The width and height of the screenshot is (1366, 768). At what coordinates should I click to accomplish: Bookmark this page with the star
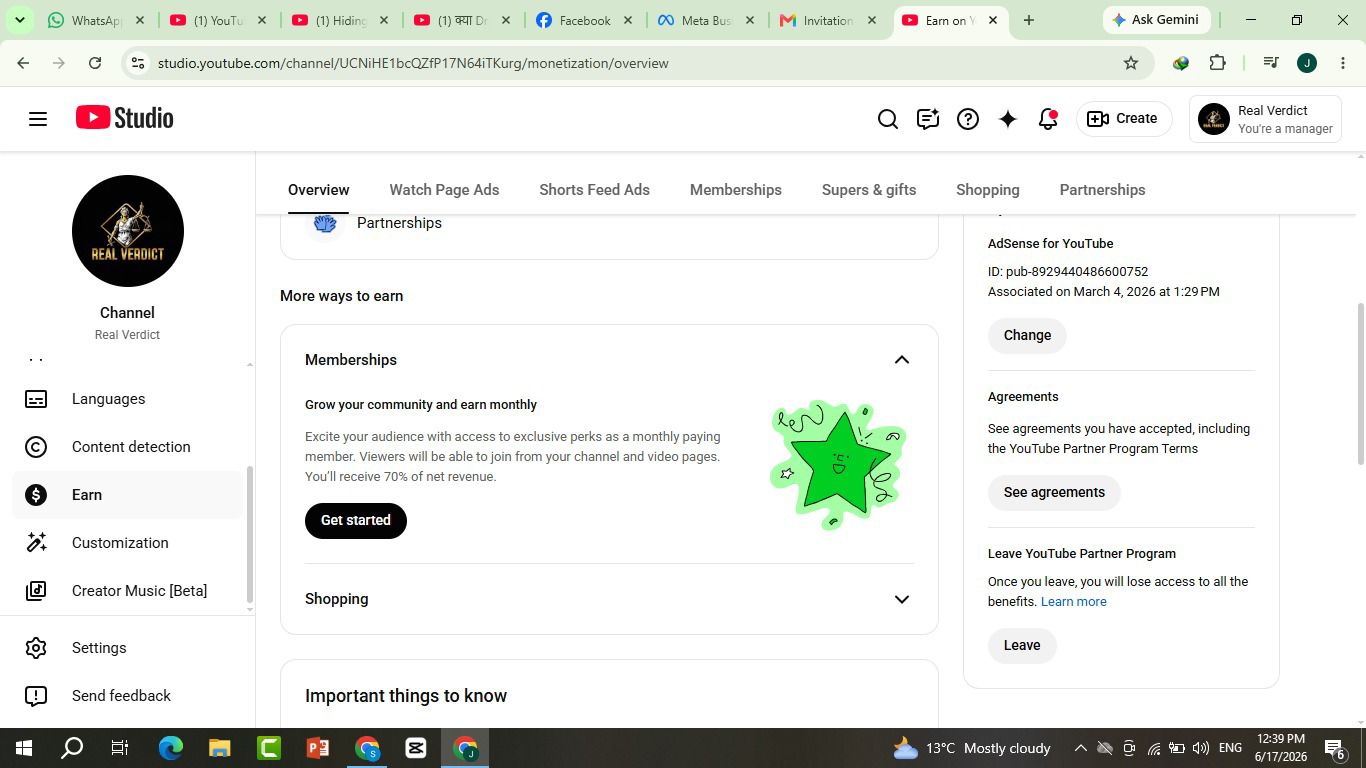(x=1131, y=63)
